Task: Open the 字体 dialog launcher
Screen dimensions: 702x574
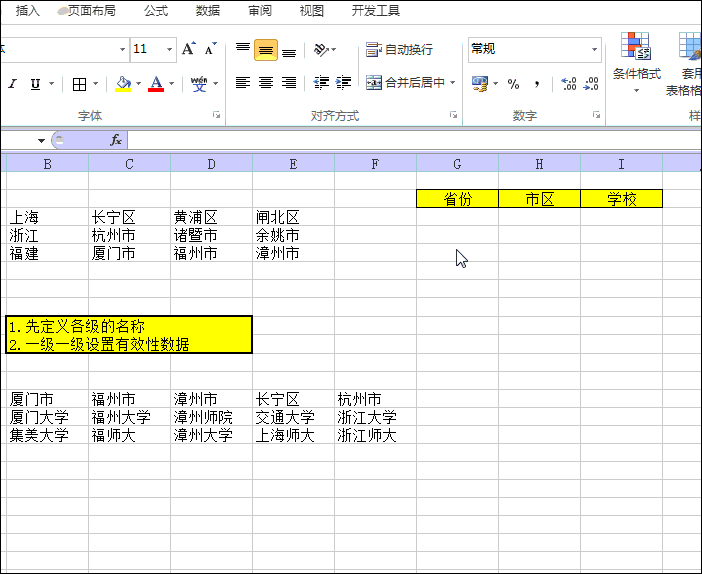Action: tap(217, 116)
